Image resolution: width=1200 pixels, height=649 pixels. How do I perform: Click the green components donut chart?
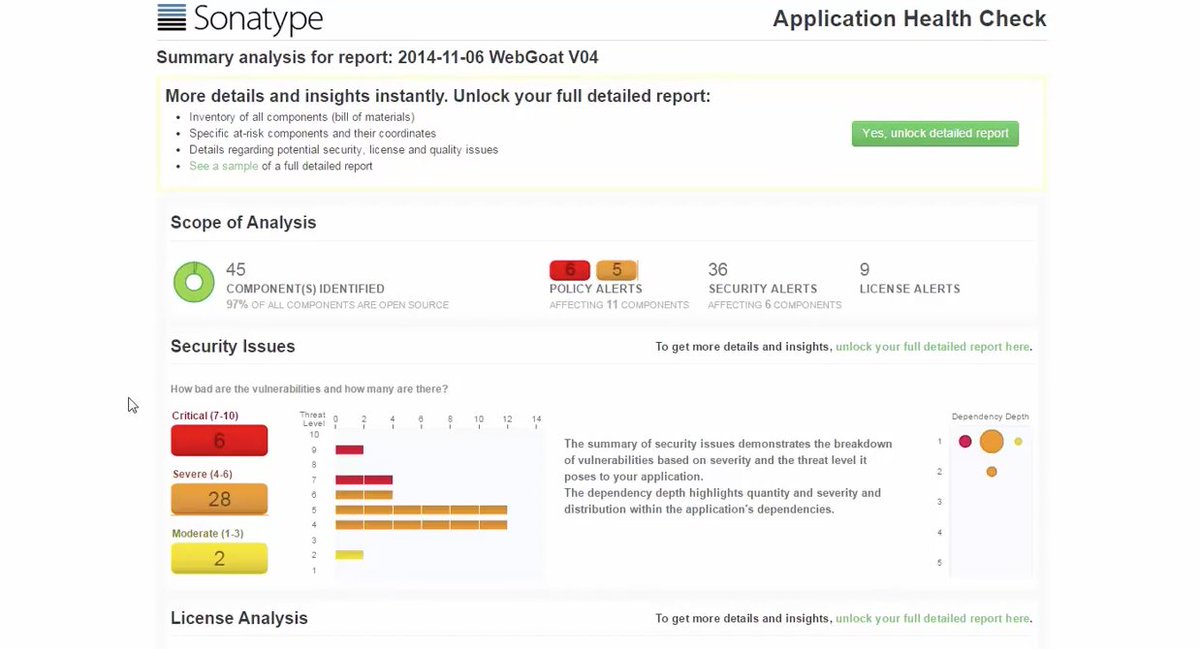[194, 282]
